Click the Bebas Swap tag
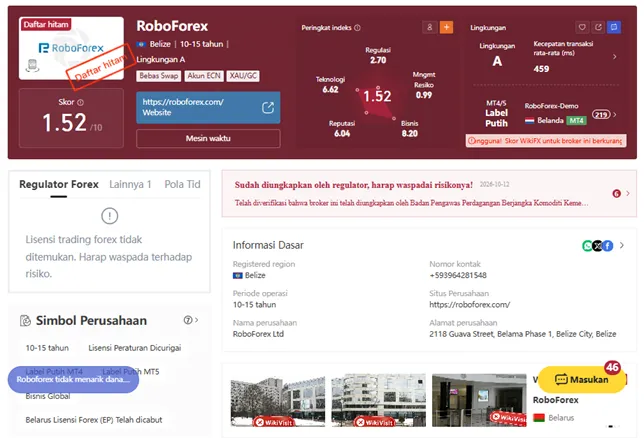This screenshot has height=438, width=644. coord(159,76)
